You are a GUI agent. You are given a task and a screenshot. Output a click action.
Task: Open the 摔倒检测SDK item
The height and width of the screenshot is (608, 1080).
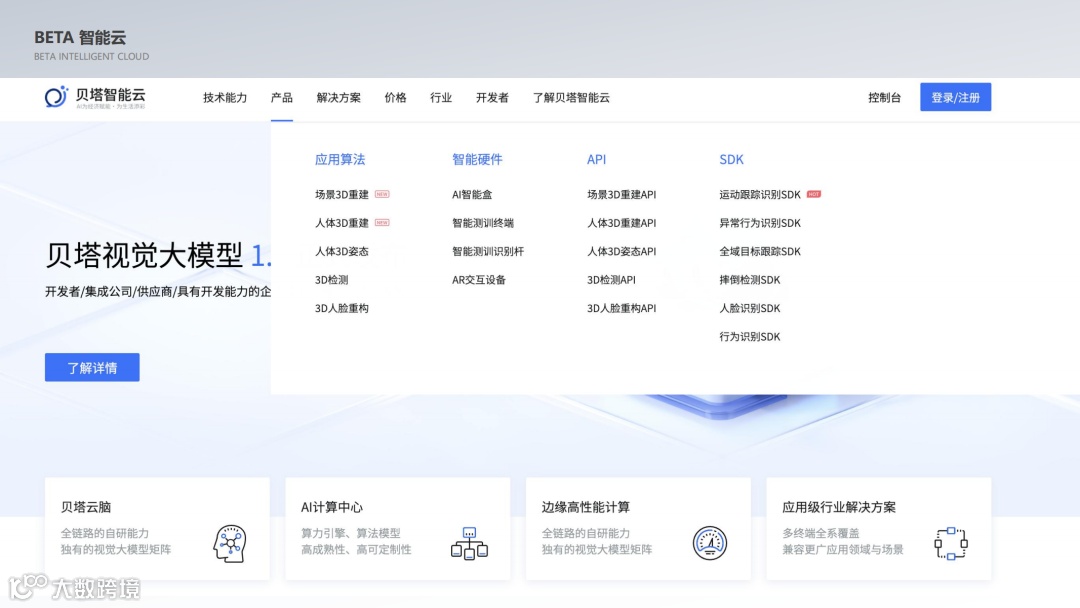[749, 280]
